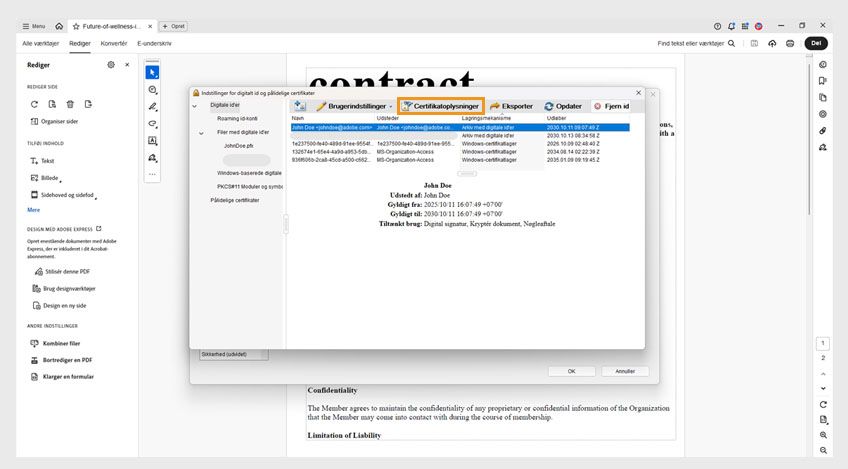Click the link attachment icon in right rail
Viewport: 848px width, 469px height.
tap(823, 131)
